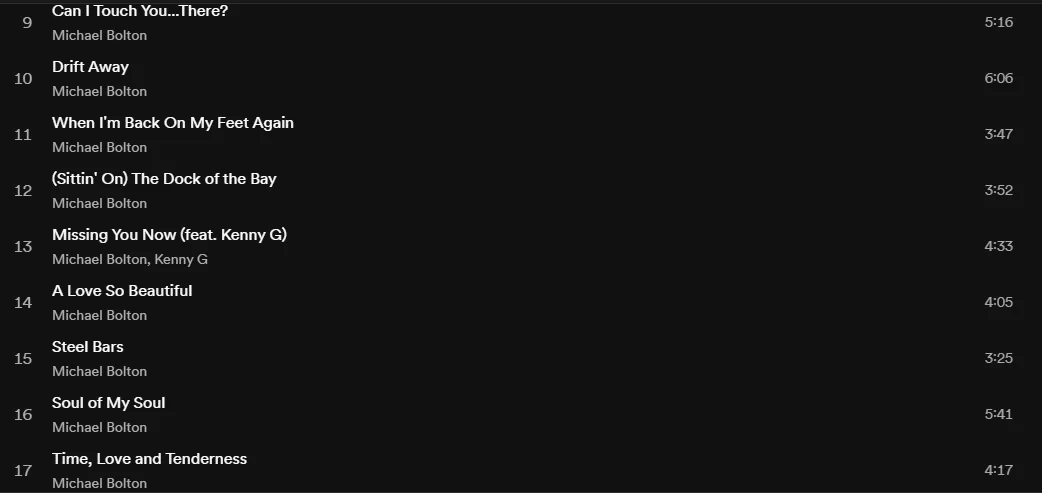Click the 4:33 duration on track 13
This screenshot has width=1042, height=493.
(x=999, y=246)
